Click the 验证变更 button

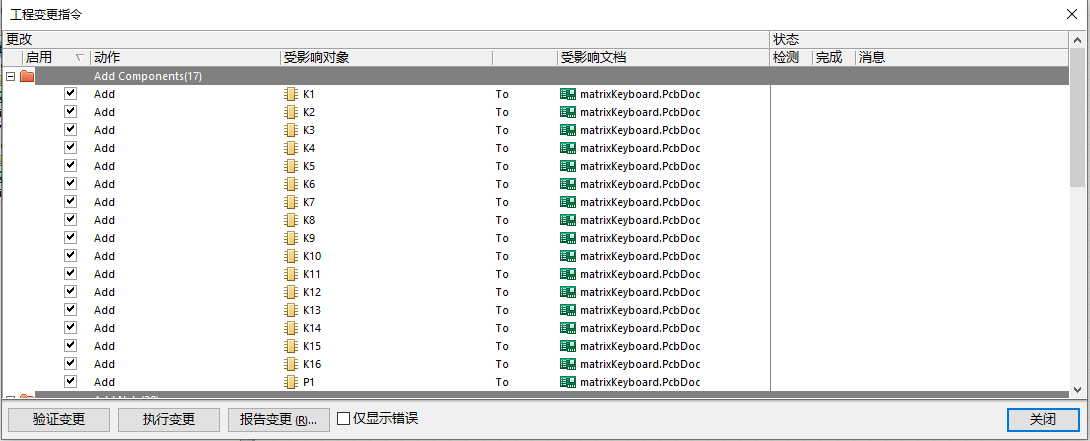[x=59, y=420]
